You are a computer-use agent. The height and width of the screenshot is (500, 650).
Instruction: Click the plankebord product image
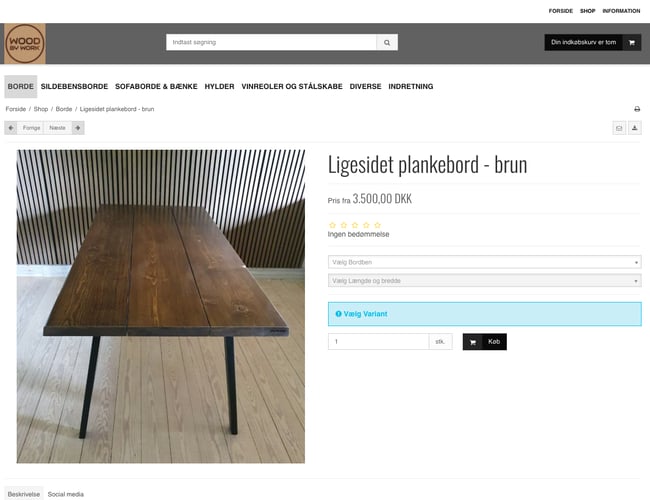[160, 306]
